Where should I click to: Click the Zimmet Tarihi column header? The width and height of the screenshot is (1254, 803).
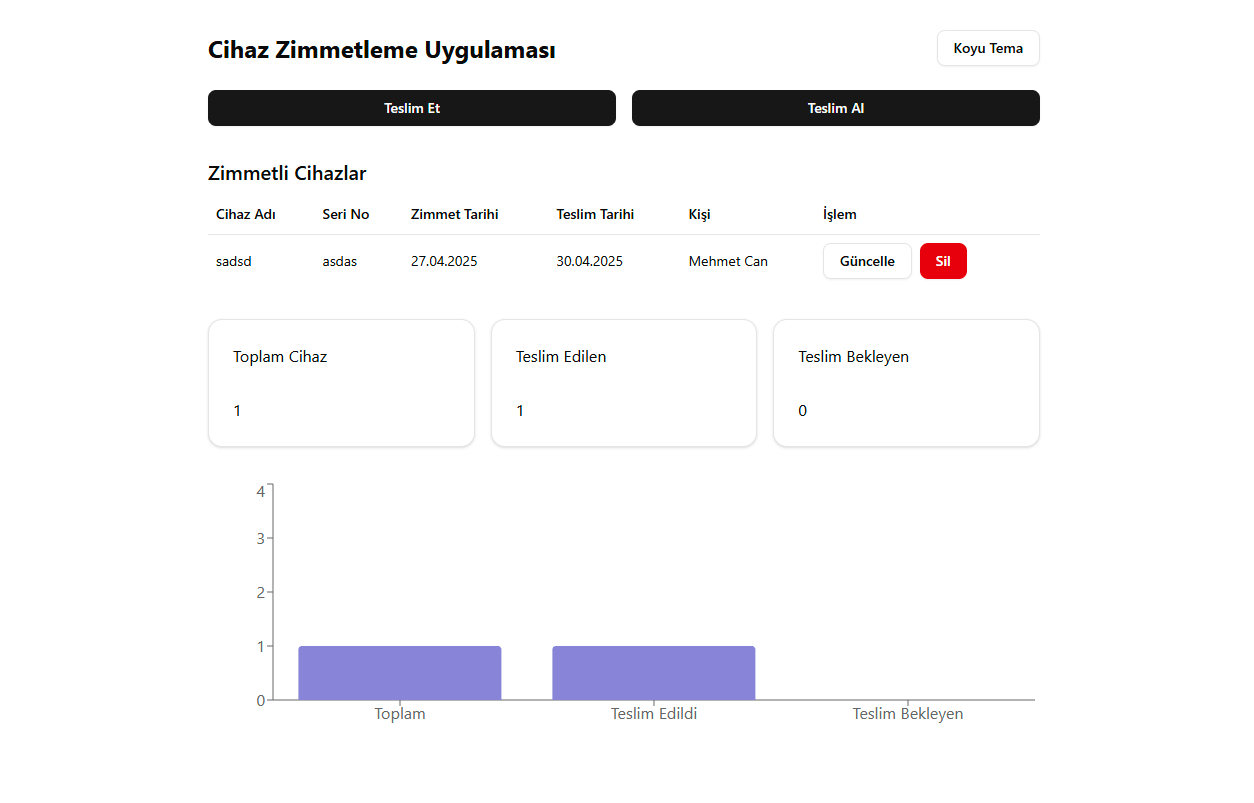pos(454,214)
